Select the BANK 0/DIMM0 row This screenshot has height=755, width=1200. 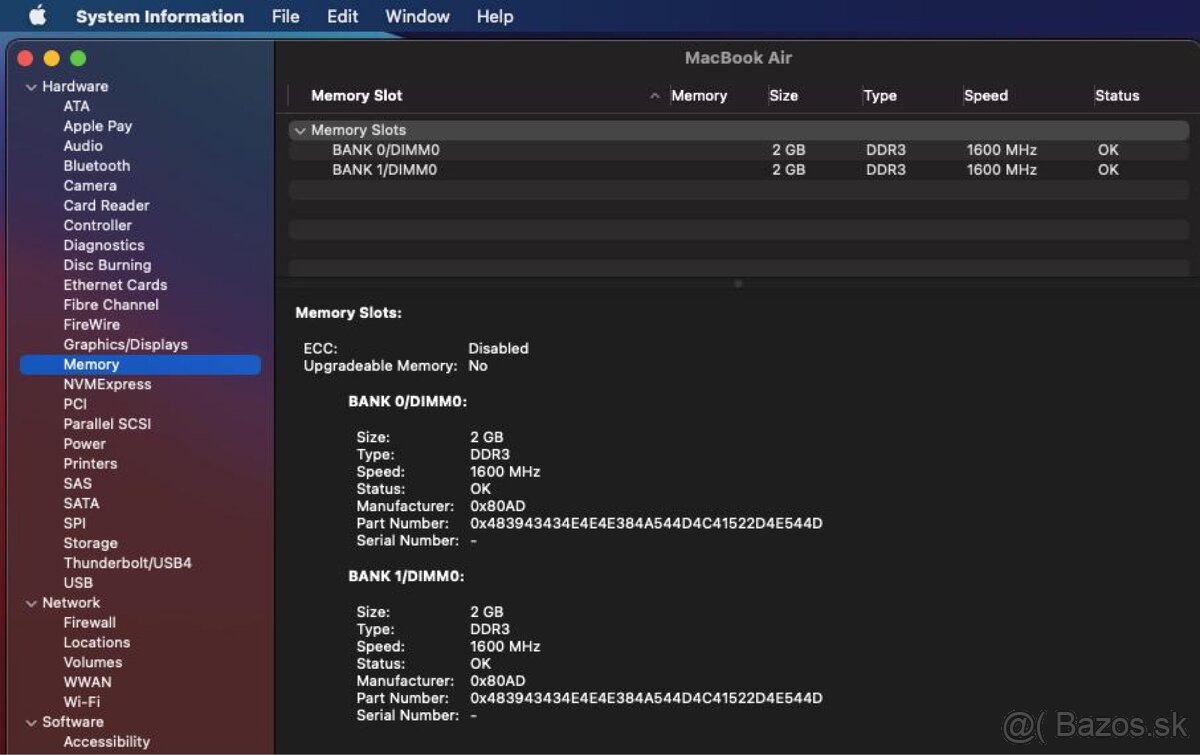click(x=386, y=150)
